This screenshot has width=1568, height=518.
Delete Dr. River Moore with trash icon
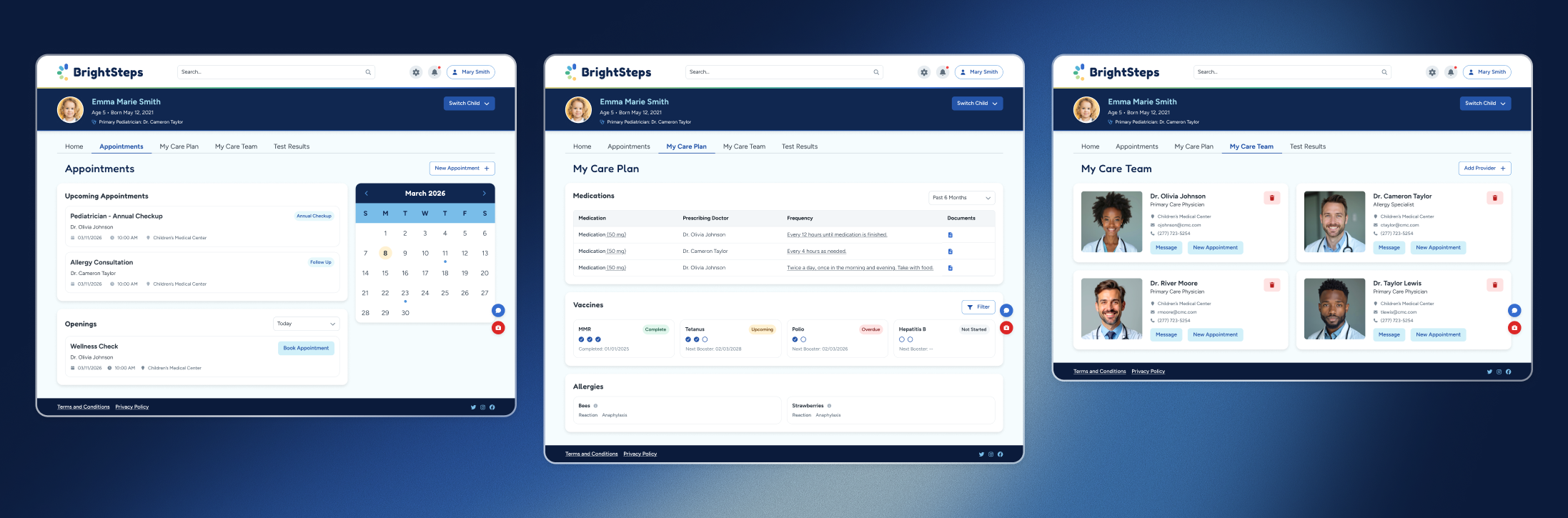(1271, 285)
